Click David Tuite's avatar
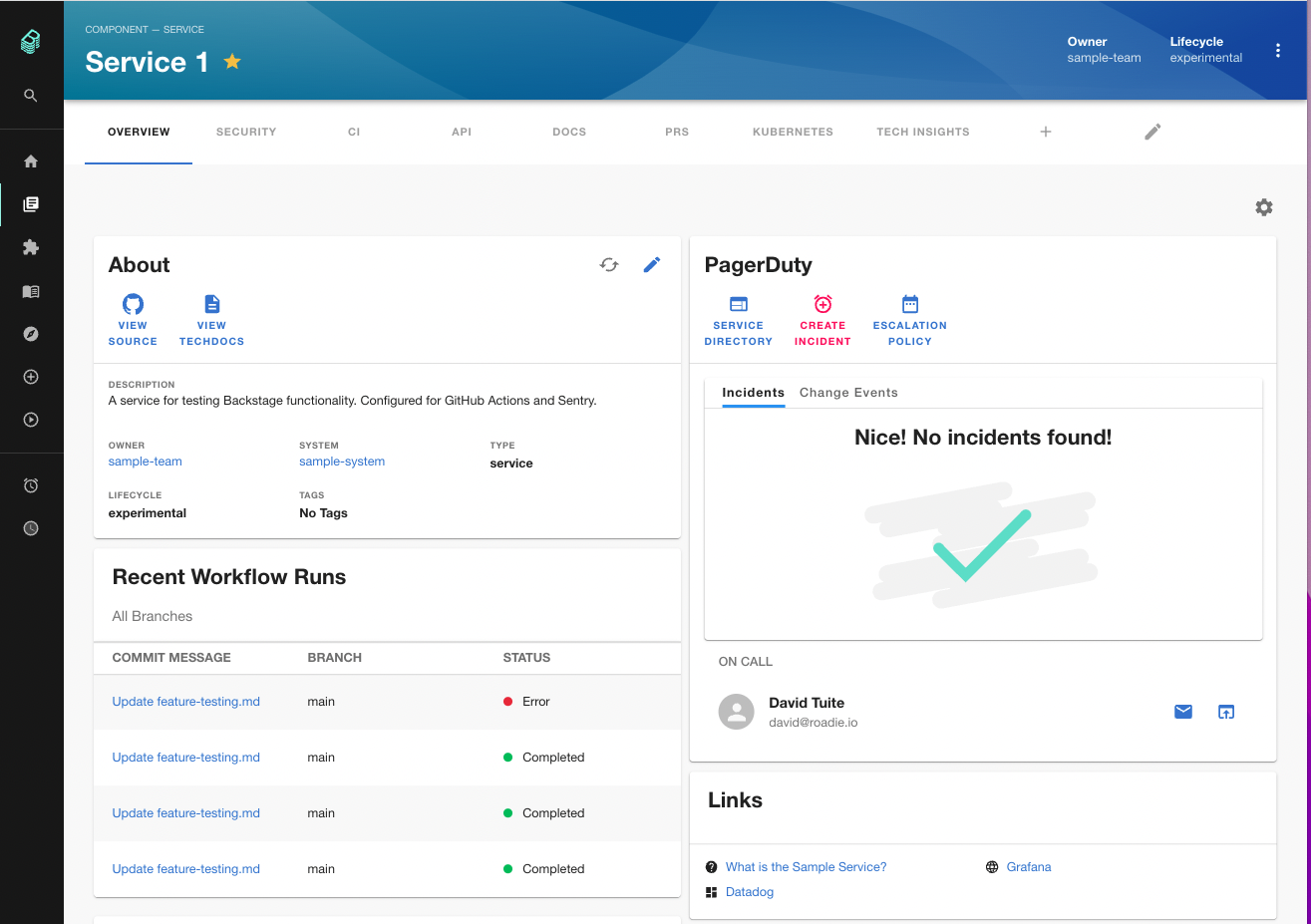The width and height of the screenshot is (1311, 924). 737,712
